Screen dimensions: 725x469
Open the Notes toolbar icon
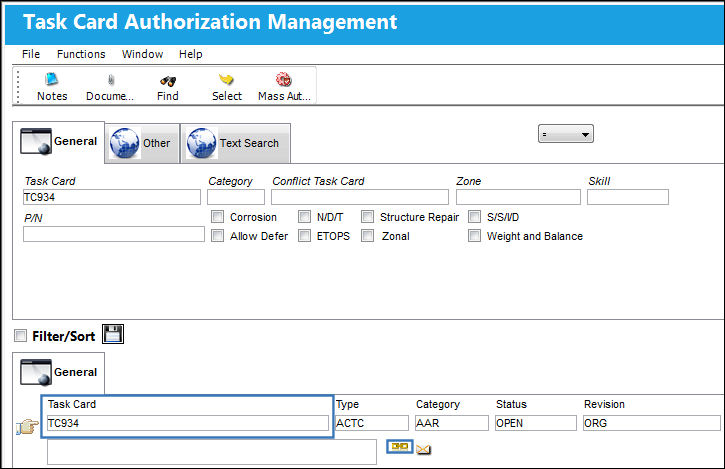(x=52, y=80)
